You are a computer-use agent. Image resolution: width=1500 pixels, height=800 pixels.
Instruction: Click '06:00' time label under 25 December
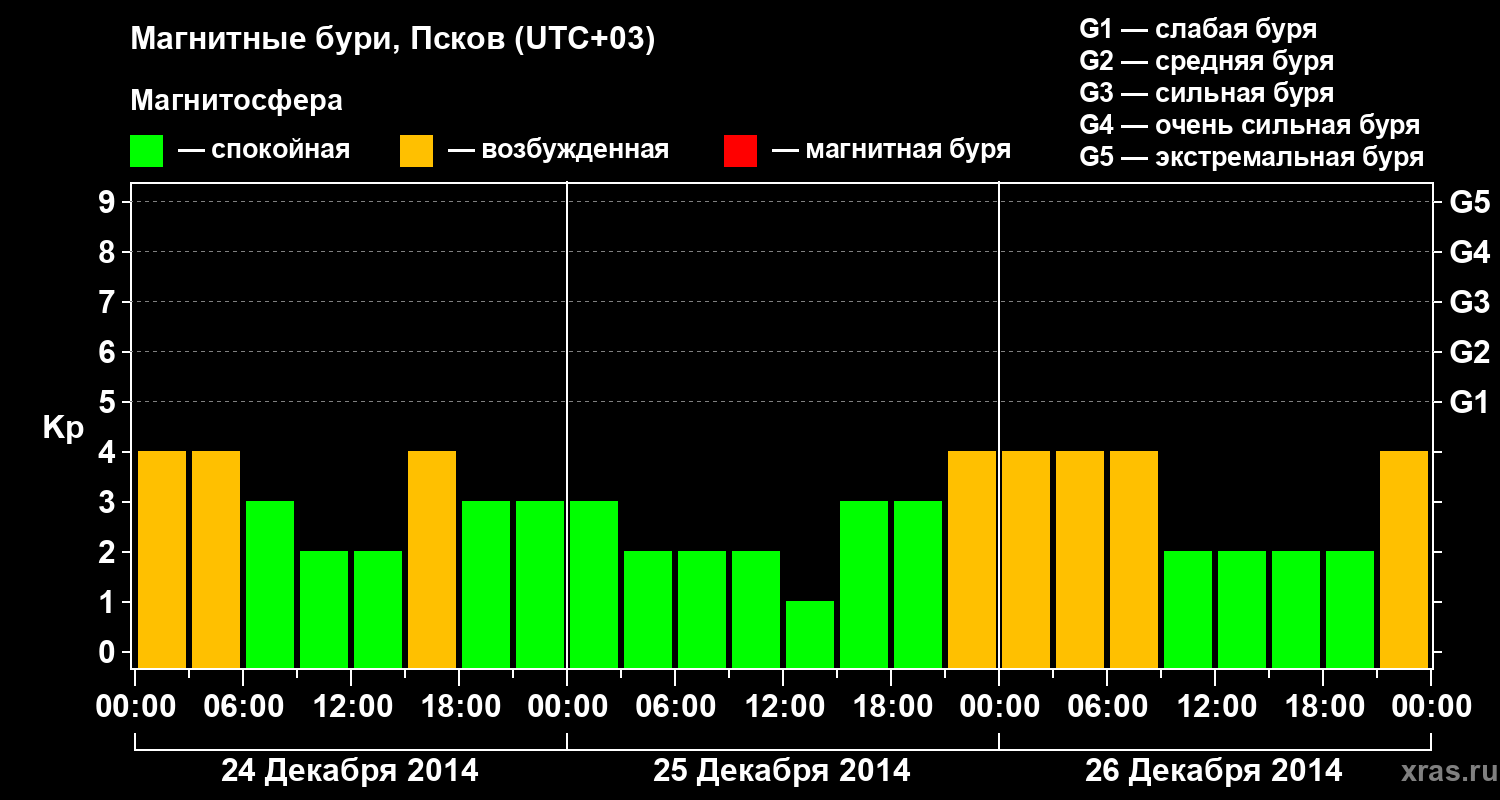point(675,707)
